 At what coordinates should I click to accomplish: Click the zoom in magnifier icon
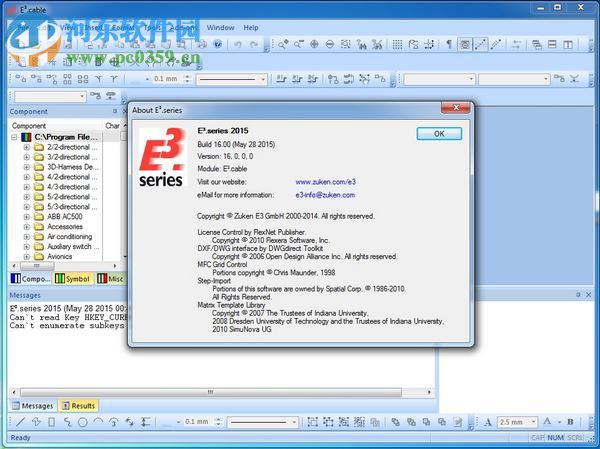(283, 44)
